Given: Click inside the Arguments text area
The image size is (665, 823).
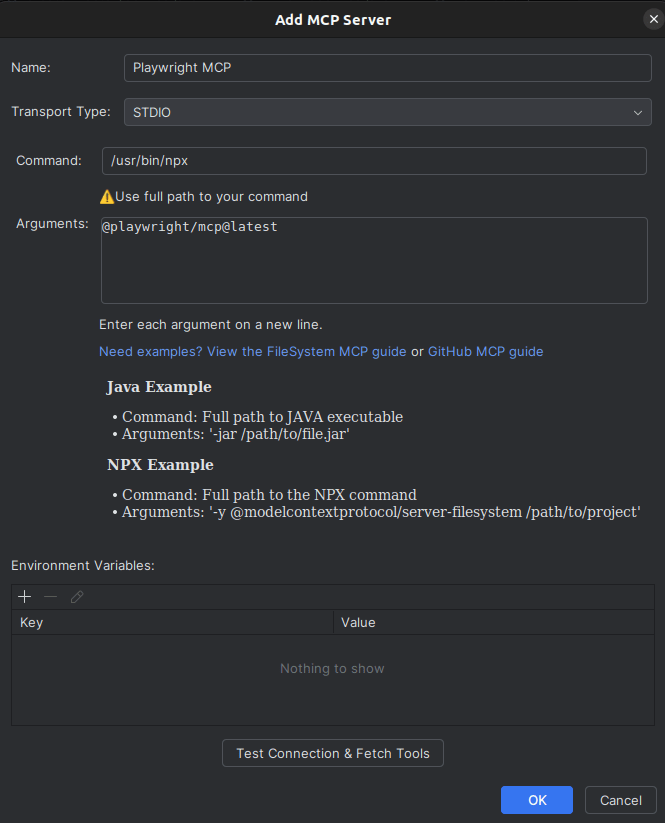Looking at the screenshot, I should coord(374,260).
